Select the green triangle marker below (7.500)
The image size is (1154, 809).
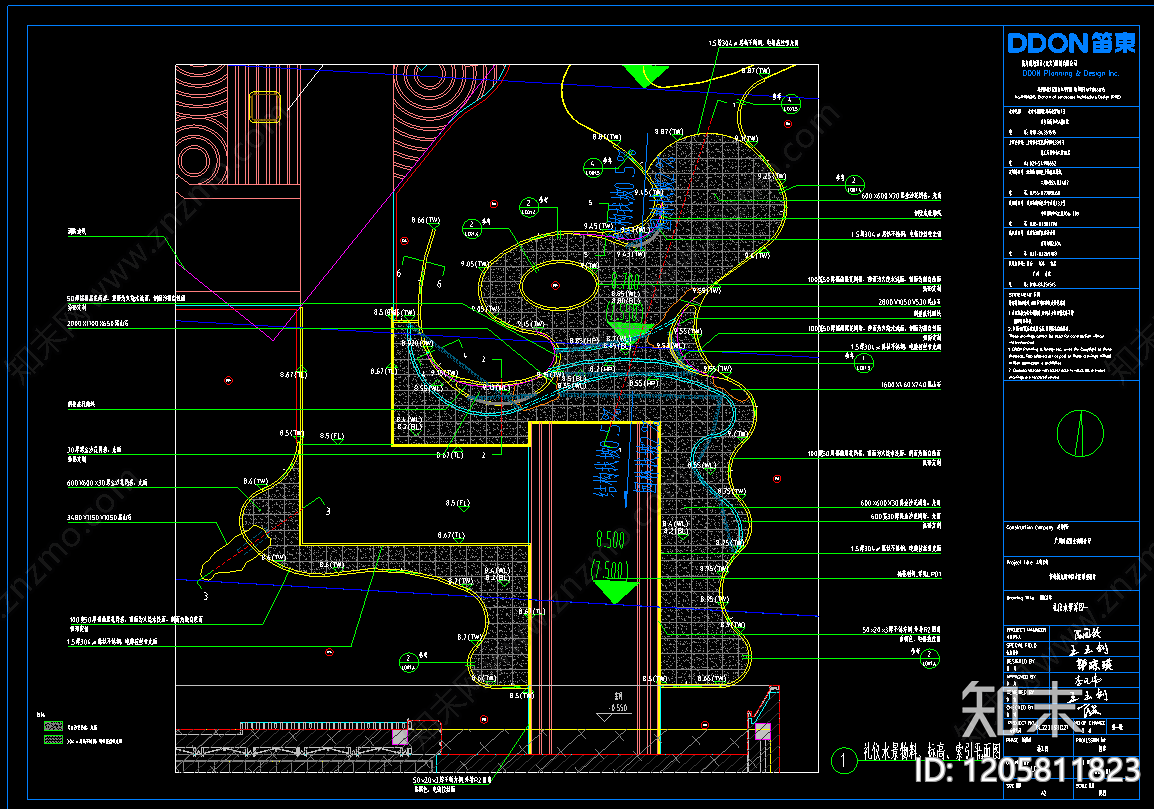pyautogui.click(x=614, y=592)
